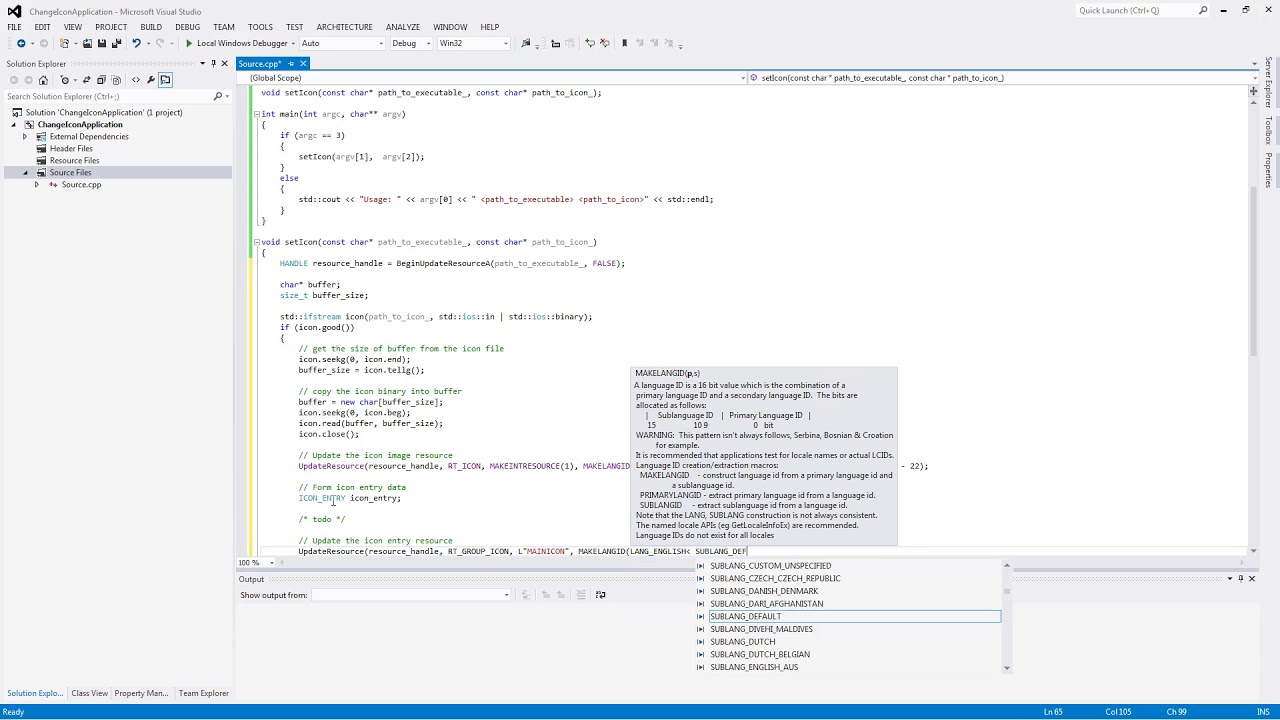
Task: Collapse the Source Files folder
Action: tap(25, 172)
